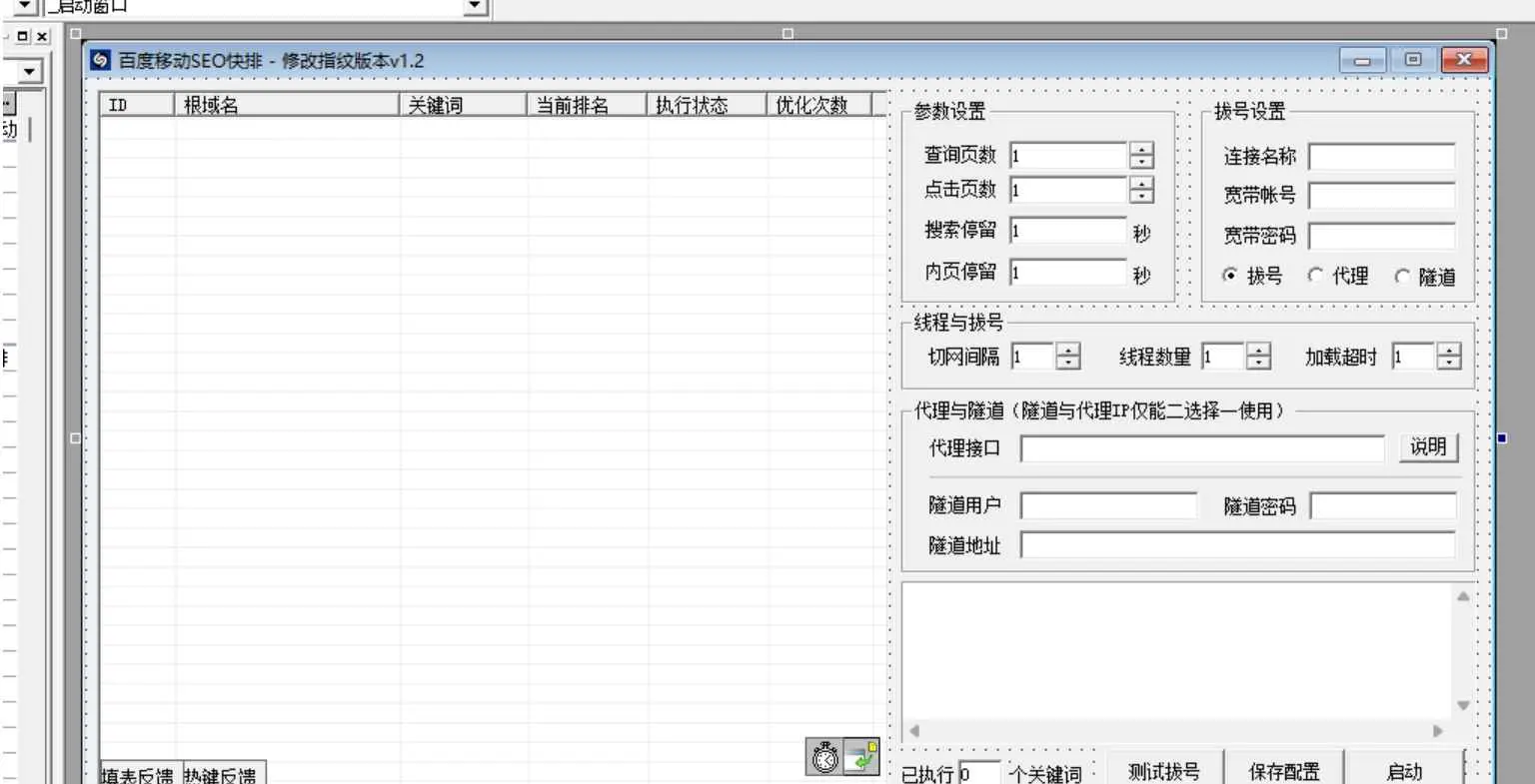
Task: Click the 线程数量 spinner control
Action: pos(1259,357)
